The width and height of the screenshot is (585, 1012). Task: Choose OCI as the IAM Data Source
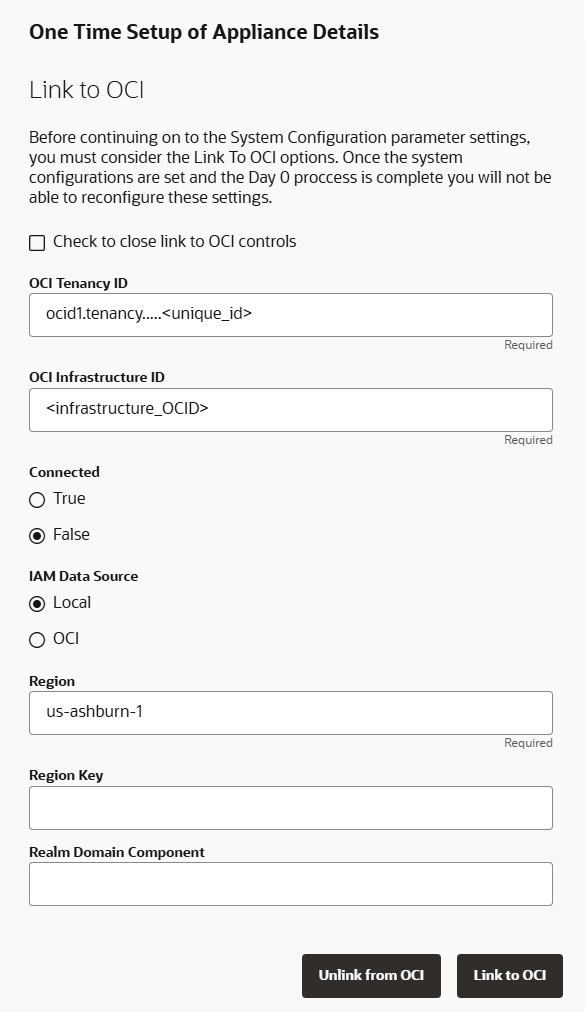point(37,639)
